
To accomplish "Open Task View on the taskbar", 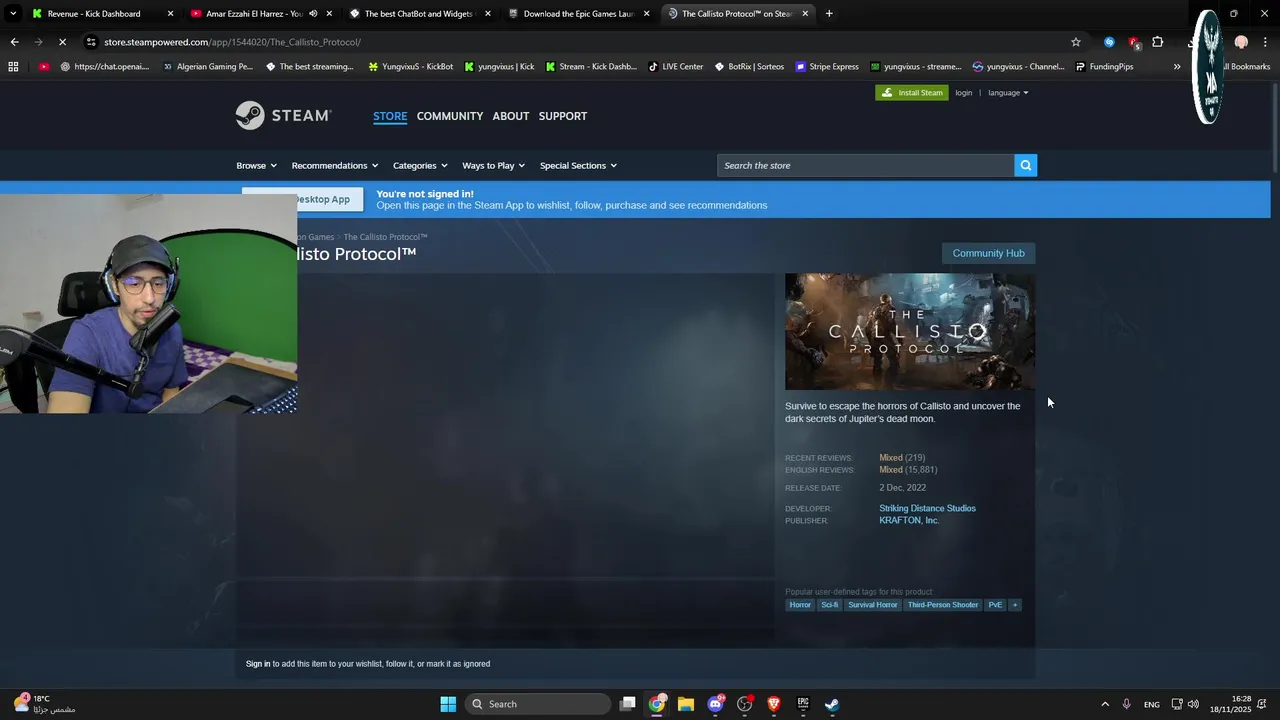I will pos(628,704).
